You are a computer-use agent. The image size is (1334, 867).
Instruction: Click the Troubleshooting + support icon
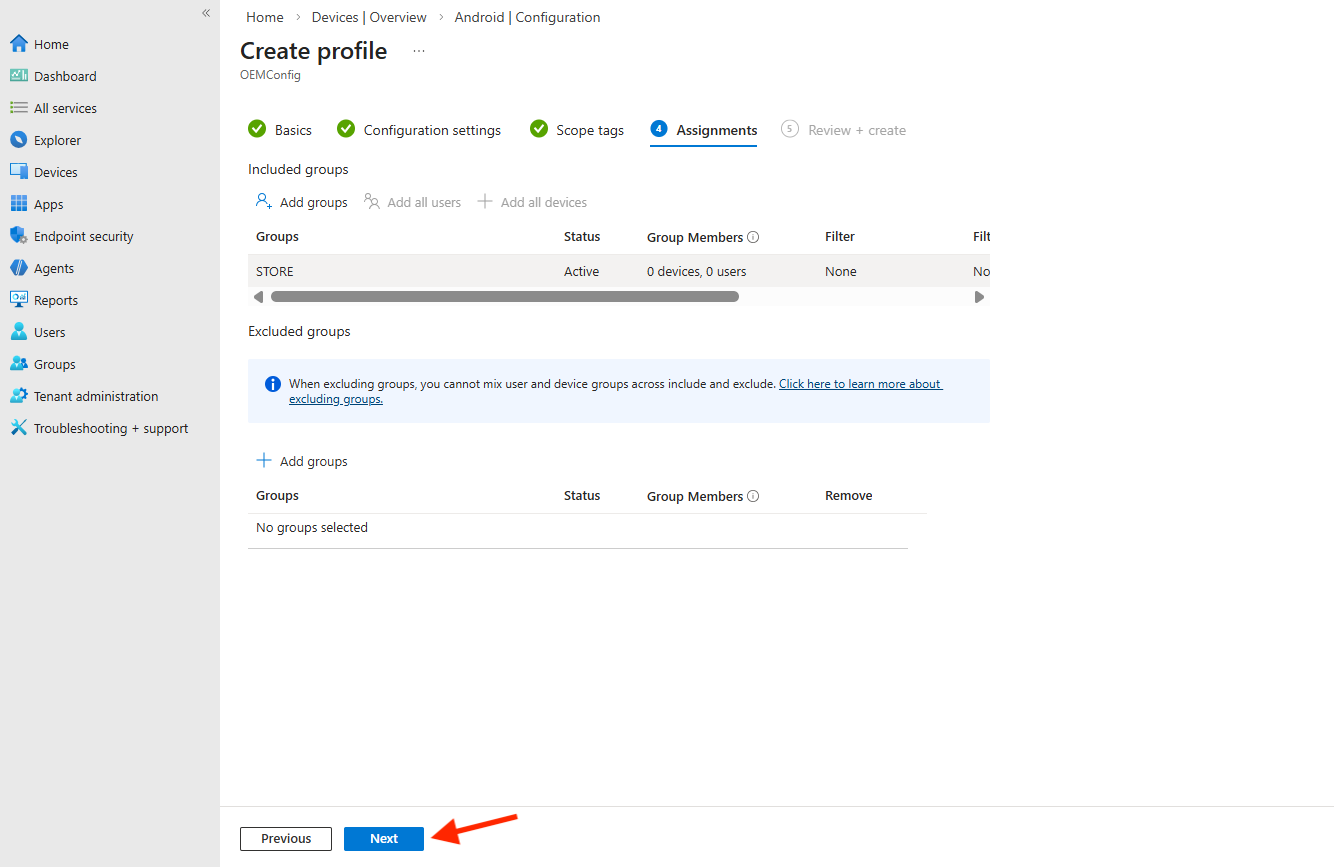(18, 428)
